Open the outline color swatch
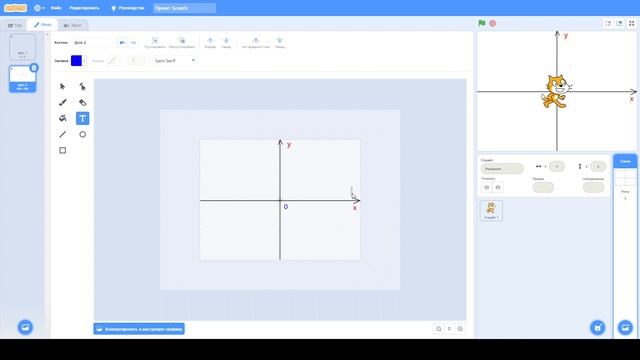Image resolution: width=640 pixels, height=360 pixels. click(x=113, y=60)
